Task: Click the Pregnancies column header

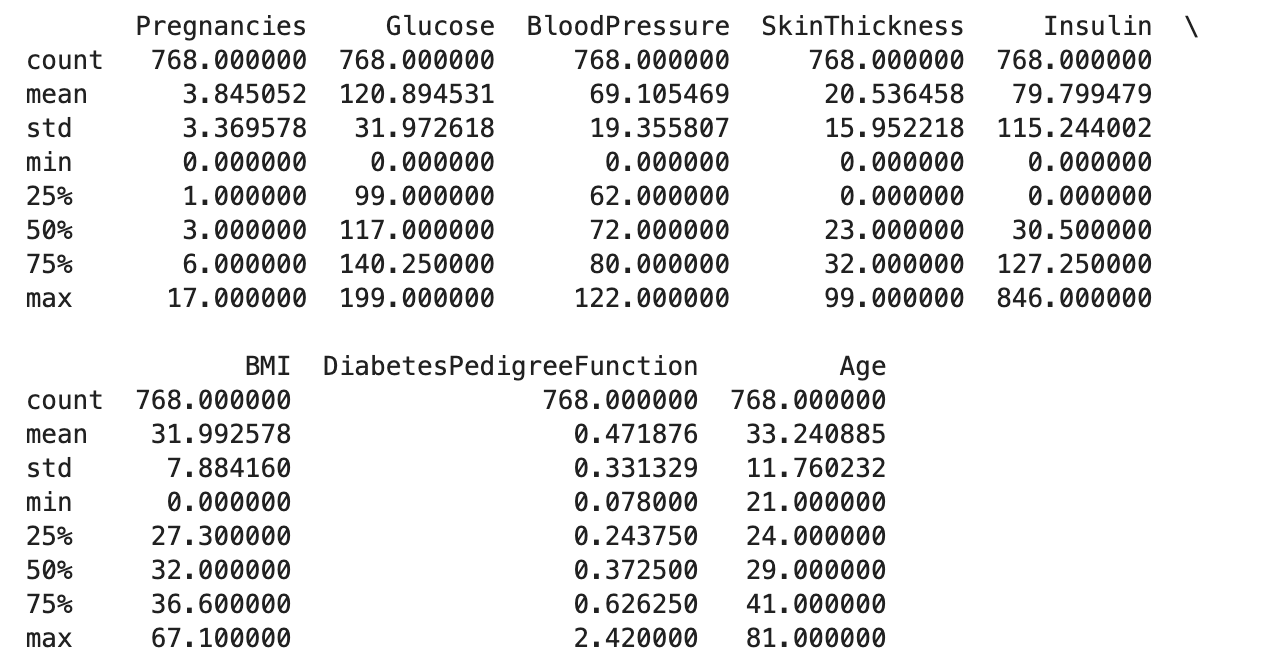Action: (221, 27)
